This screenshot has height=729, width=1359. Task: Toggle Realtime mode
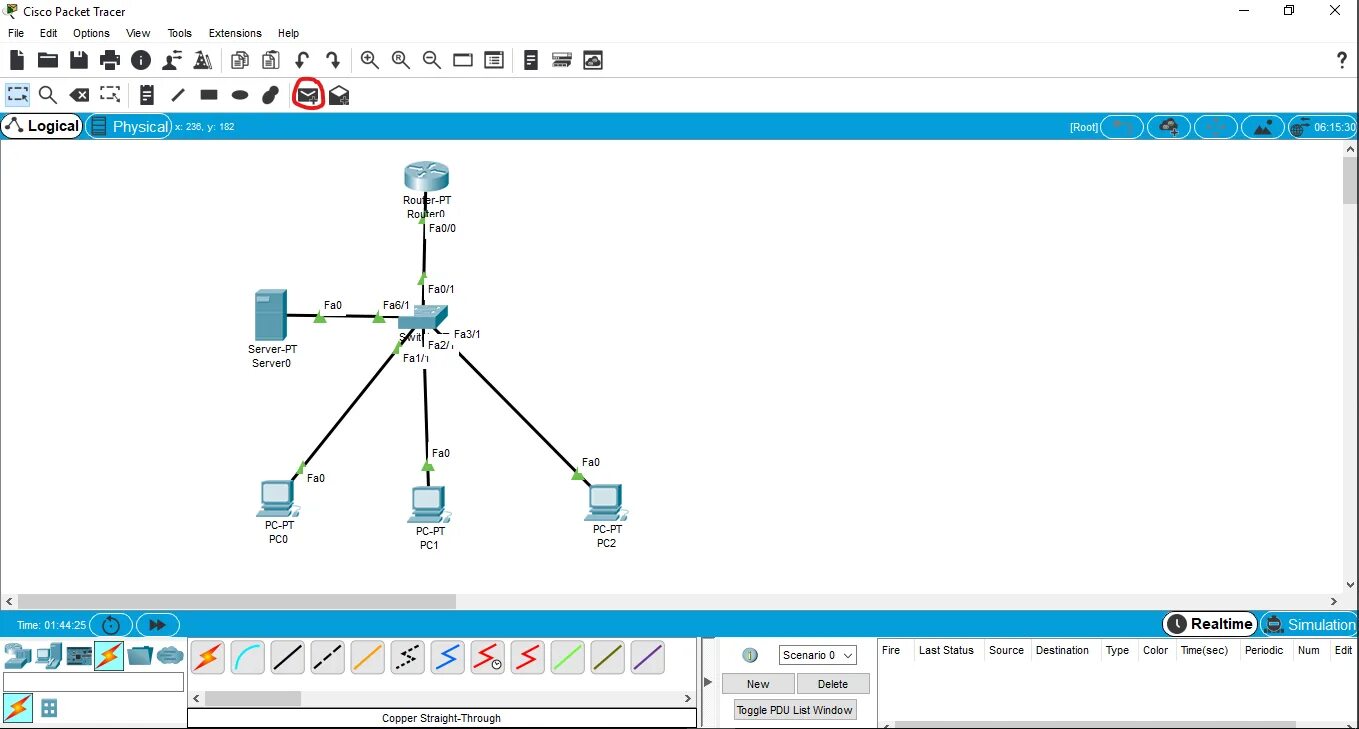pyautogui.click(x=1210, y=624)
